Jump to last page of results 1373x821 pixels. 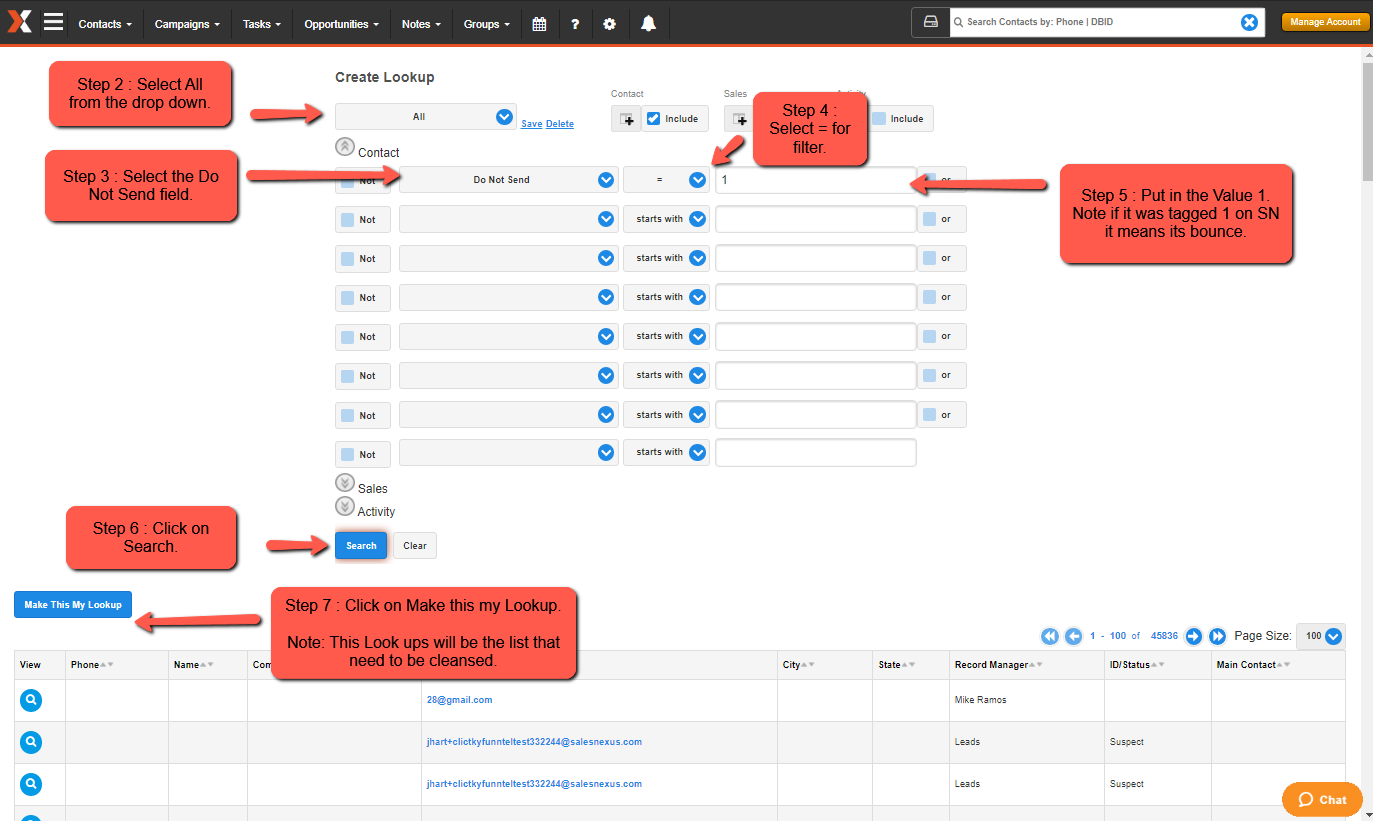(x=1217, y=636)
